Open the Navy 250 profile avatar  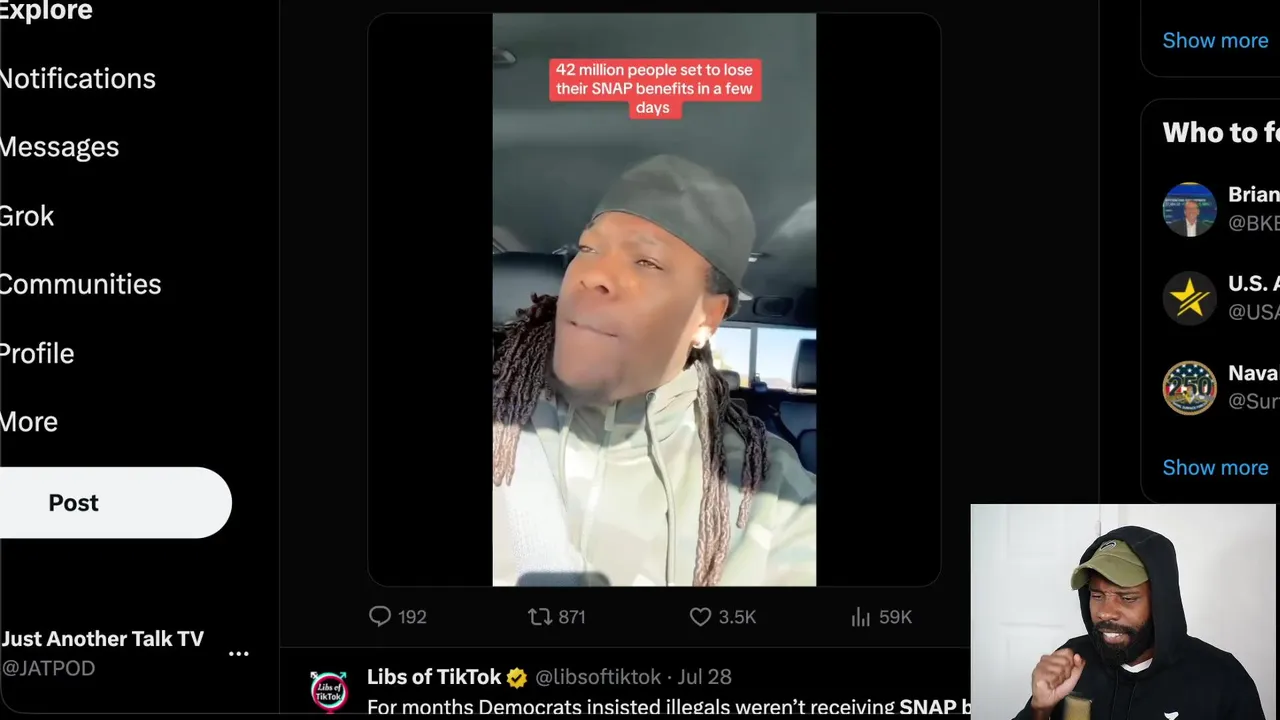click(1189, 387)
